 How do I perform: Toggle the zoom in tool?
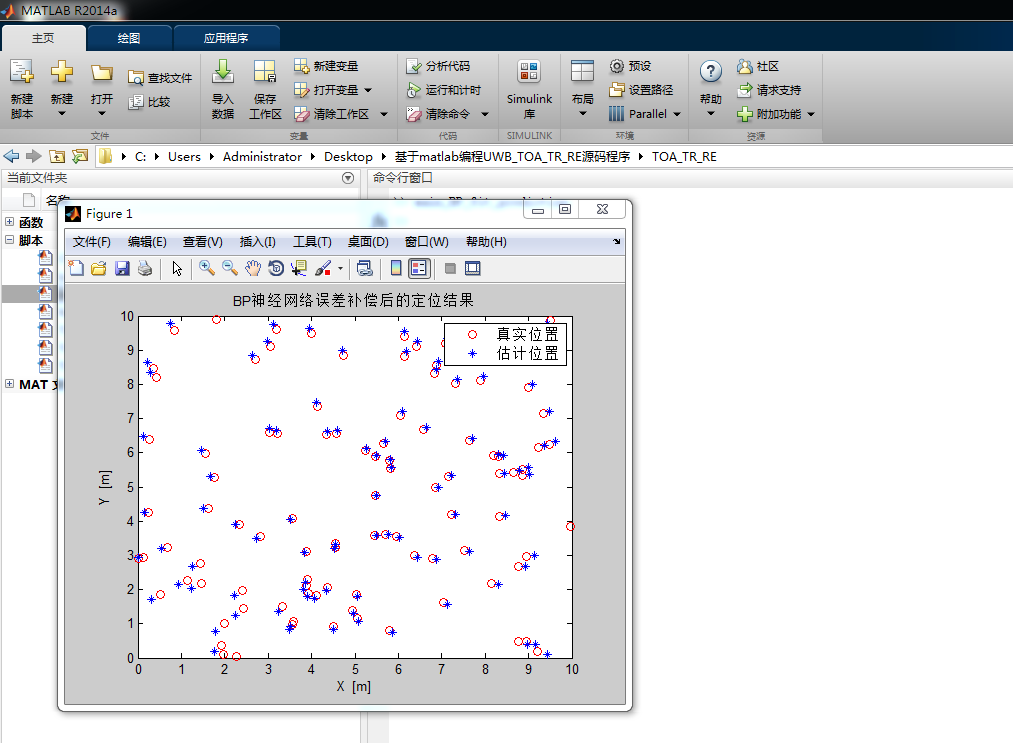pyautogui.click(x=207, y=268)
